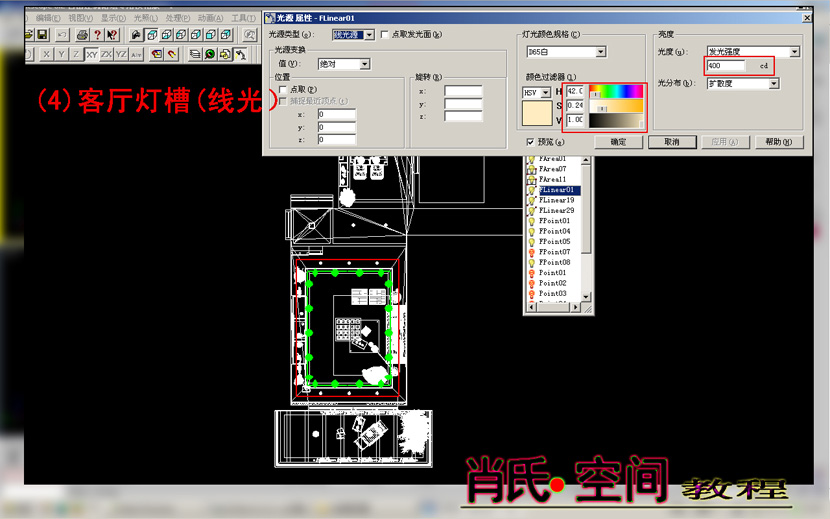The height and width of the screenshot is (519, 830).
Task: Select the Y axis view button
Action: coord(61,54)
